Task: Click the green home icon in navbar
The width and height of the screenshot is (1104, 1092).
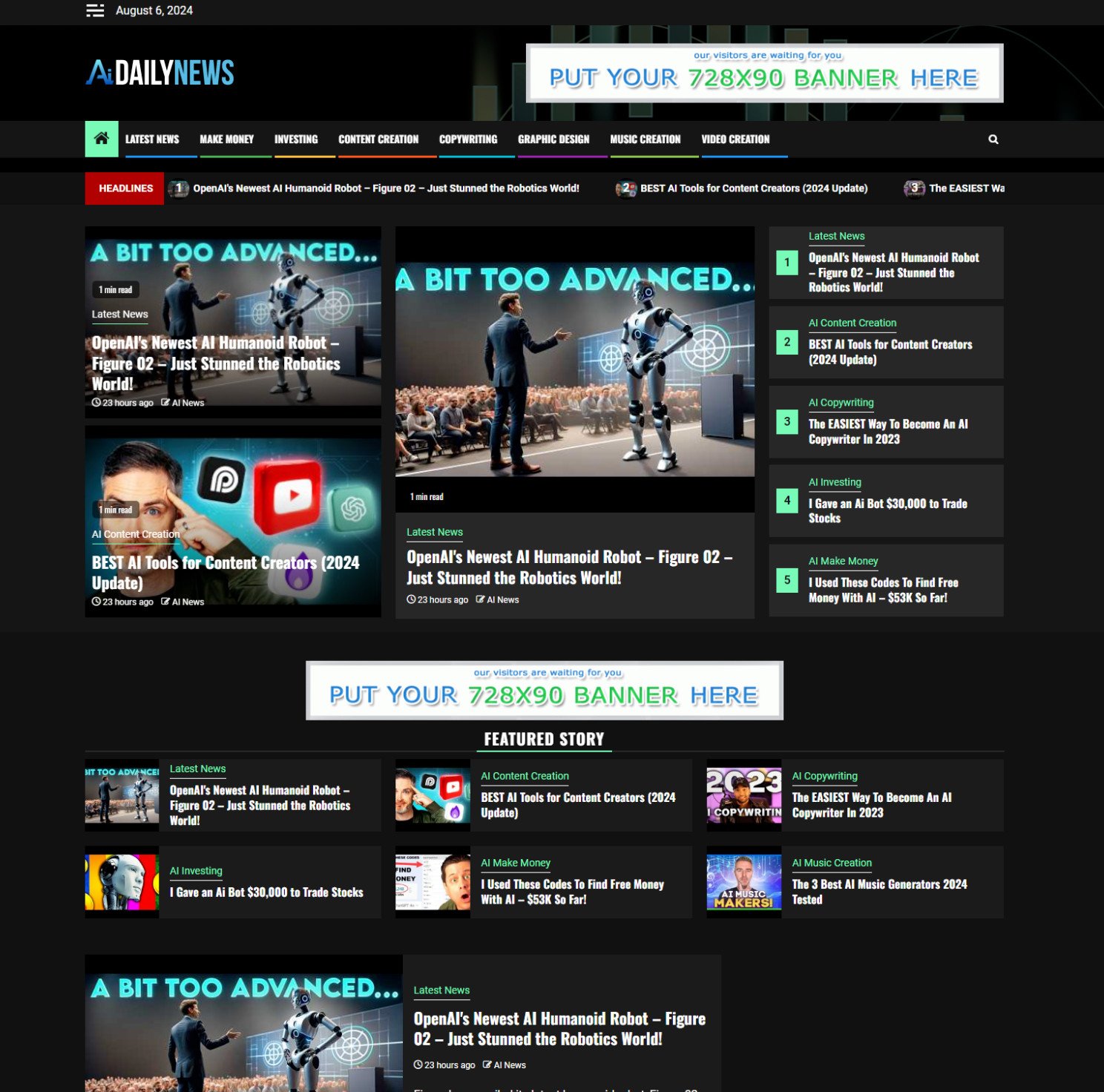Action: [x=102, y=139]
